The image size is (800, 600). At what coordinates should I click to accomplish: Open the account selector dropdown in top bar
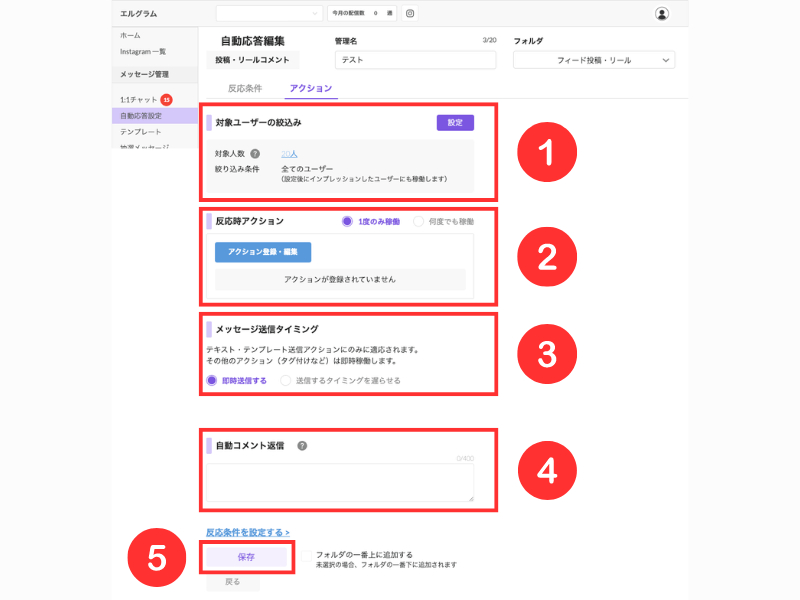pyautogui.click(x=269, y=13)
